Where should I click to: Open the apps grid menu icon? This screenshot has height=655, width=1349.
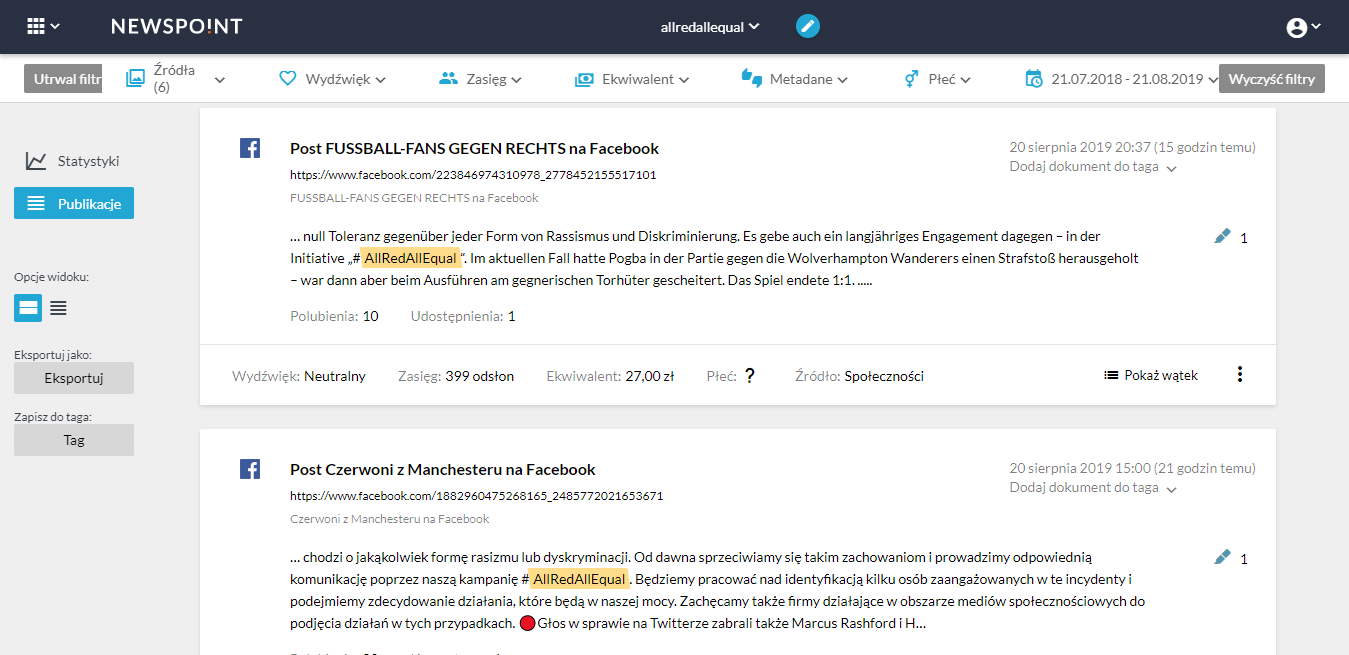(x=37, y=26)
